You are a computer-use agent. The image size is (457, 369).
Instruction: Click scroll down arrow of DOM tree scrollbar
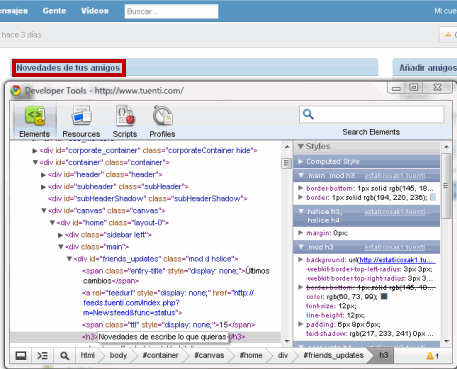[x=287, y=341]
